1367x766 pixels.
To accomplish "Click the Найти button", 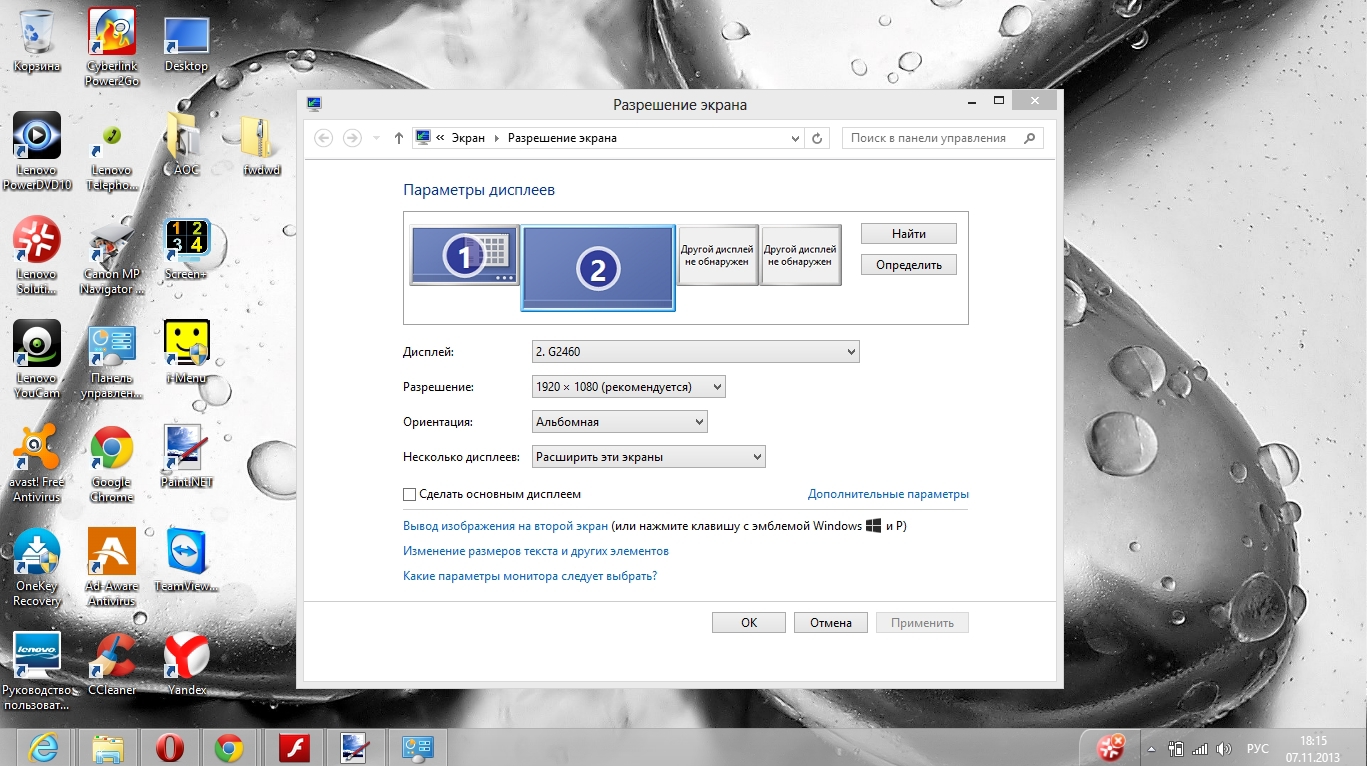I will (x=909, y=233).
